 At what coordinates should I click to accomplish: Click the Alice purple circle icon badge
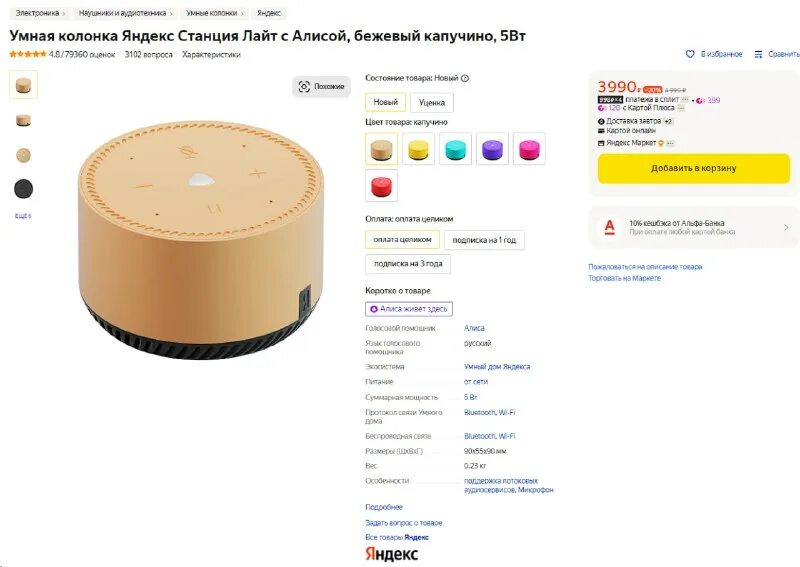tap(373, 309)
